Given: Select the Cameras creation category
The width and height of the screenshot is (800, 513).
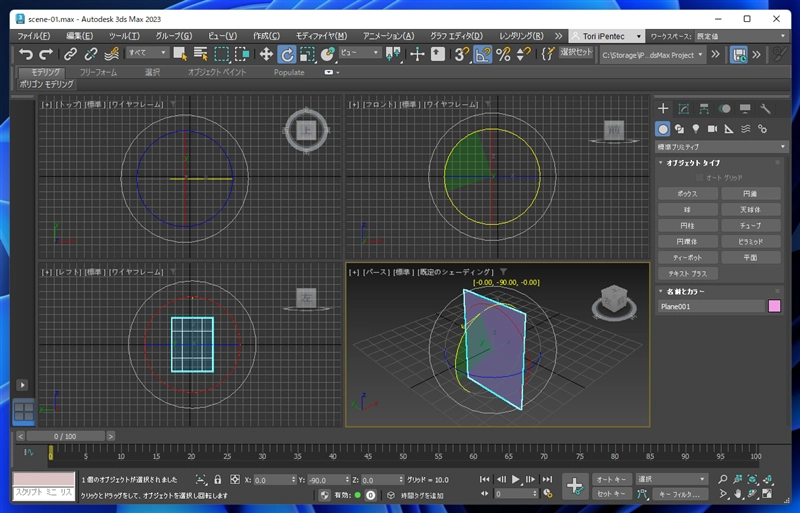Looking at the screenshot, I should pos(712,129).
